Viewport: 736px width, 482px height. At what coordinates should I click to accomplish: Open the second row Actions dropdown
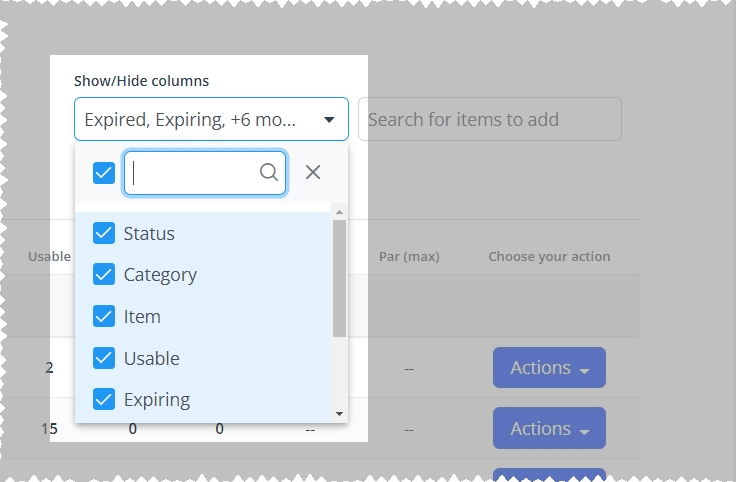(x=549, y=428)
